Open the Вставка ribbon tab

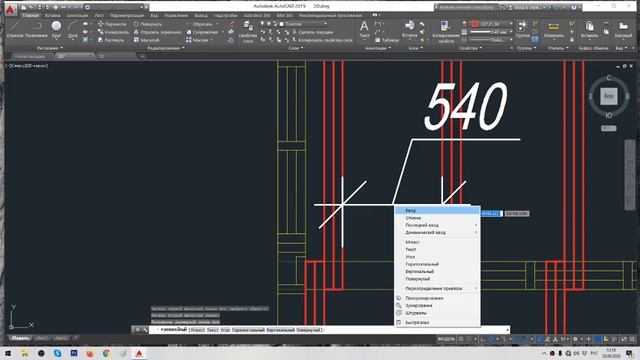pos(52,16)
